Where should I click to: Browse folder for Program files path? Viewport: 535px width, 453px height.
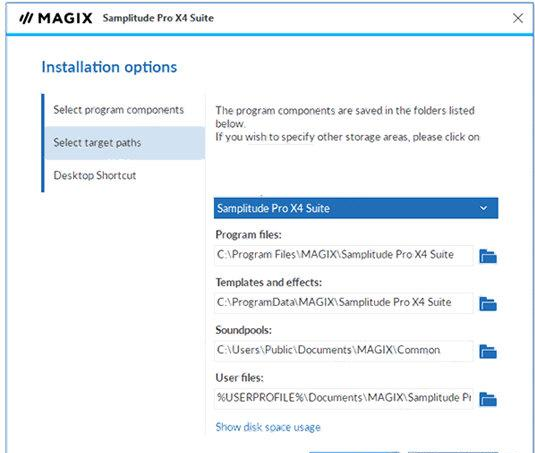coord(488,256)
